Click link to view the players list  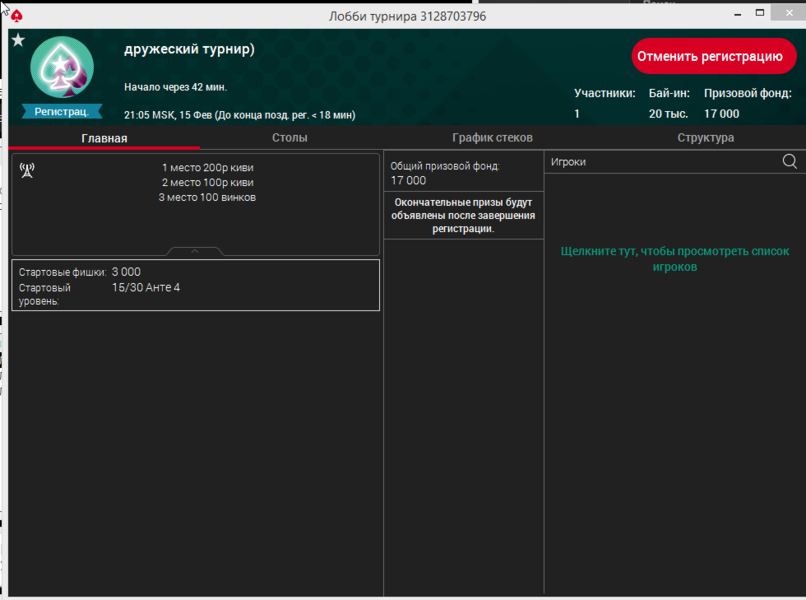(674, 259)
